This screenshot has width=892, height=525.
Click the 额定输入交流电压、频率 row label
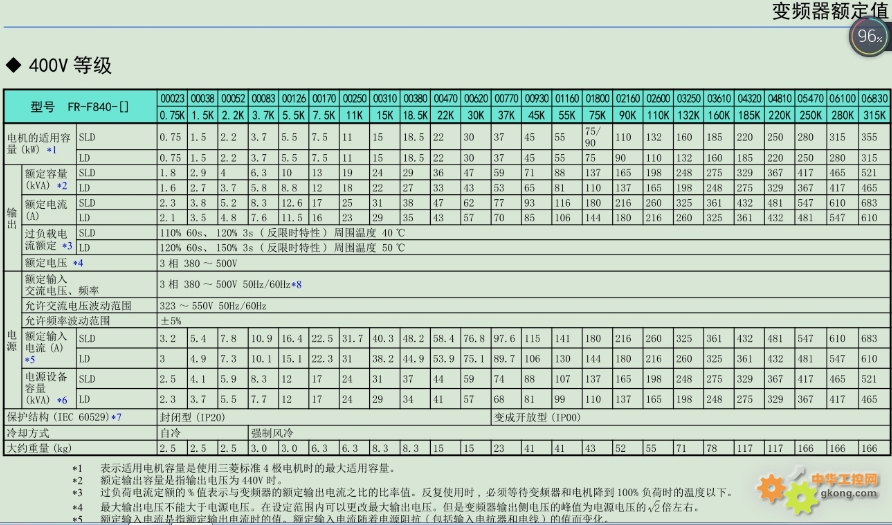[61, 284]
